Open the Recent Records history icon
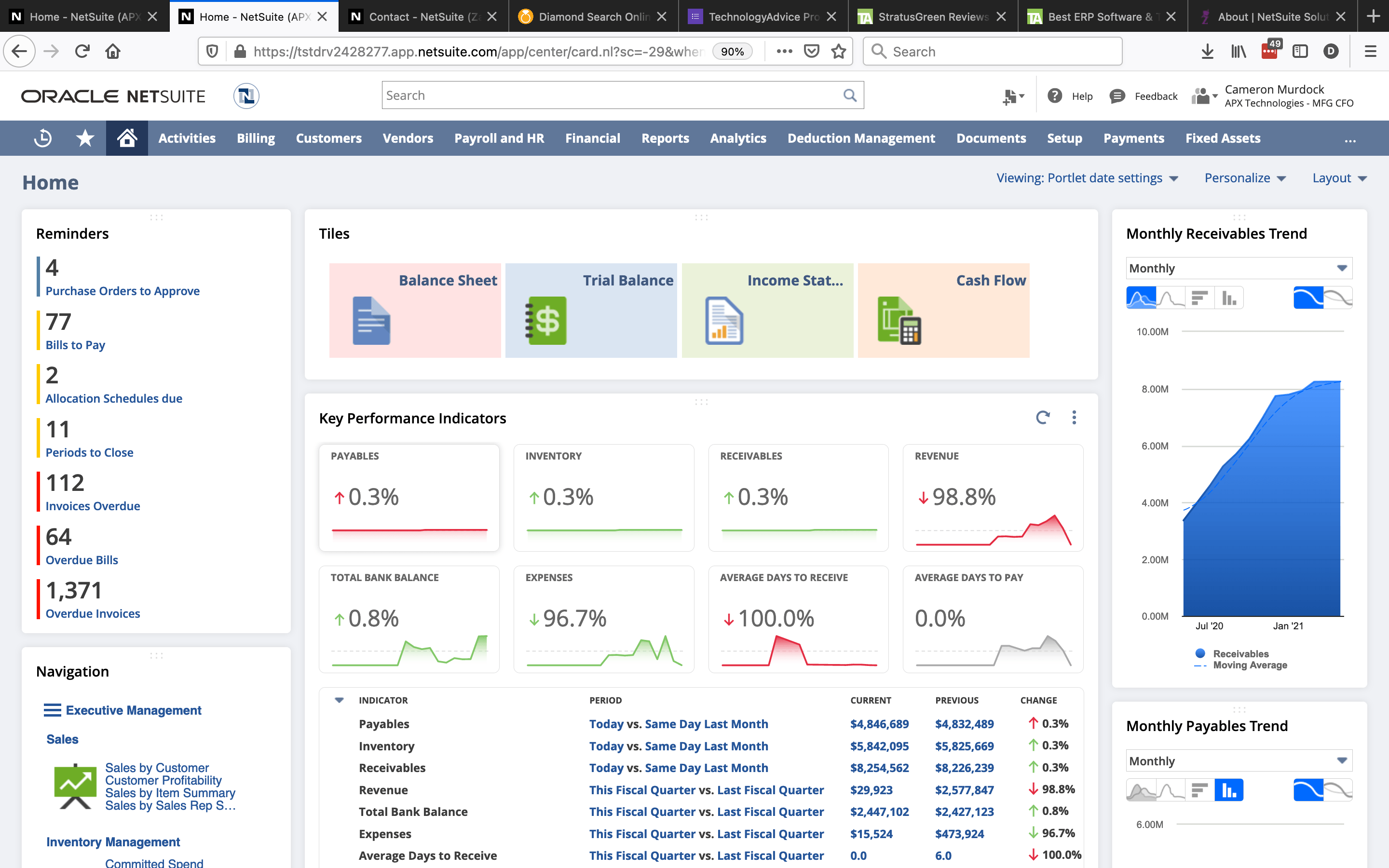 (42, 138)
